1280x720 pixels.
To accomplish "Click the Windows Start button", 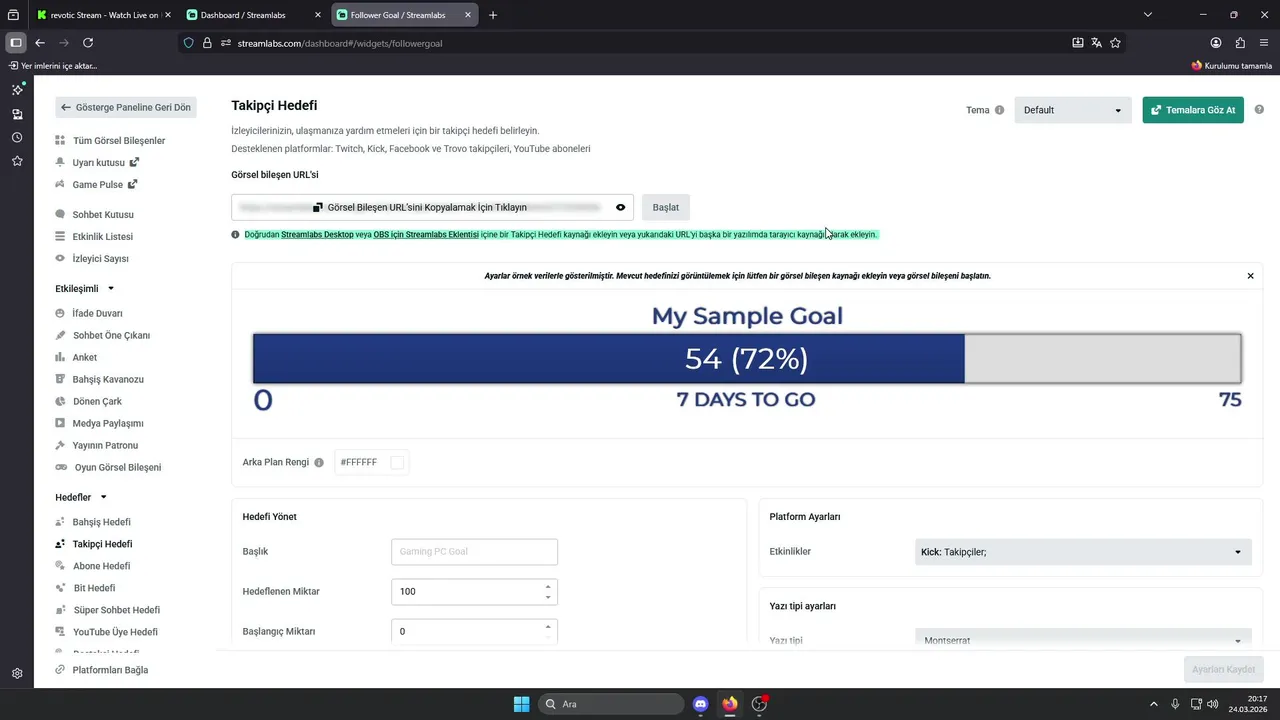I will tap(521, 704).
